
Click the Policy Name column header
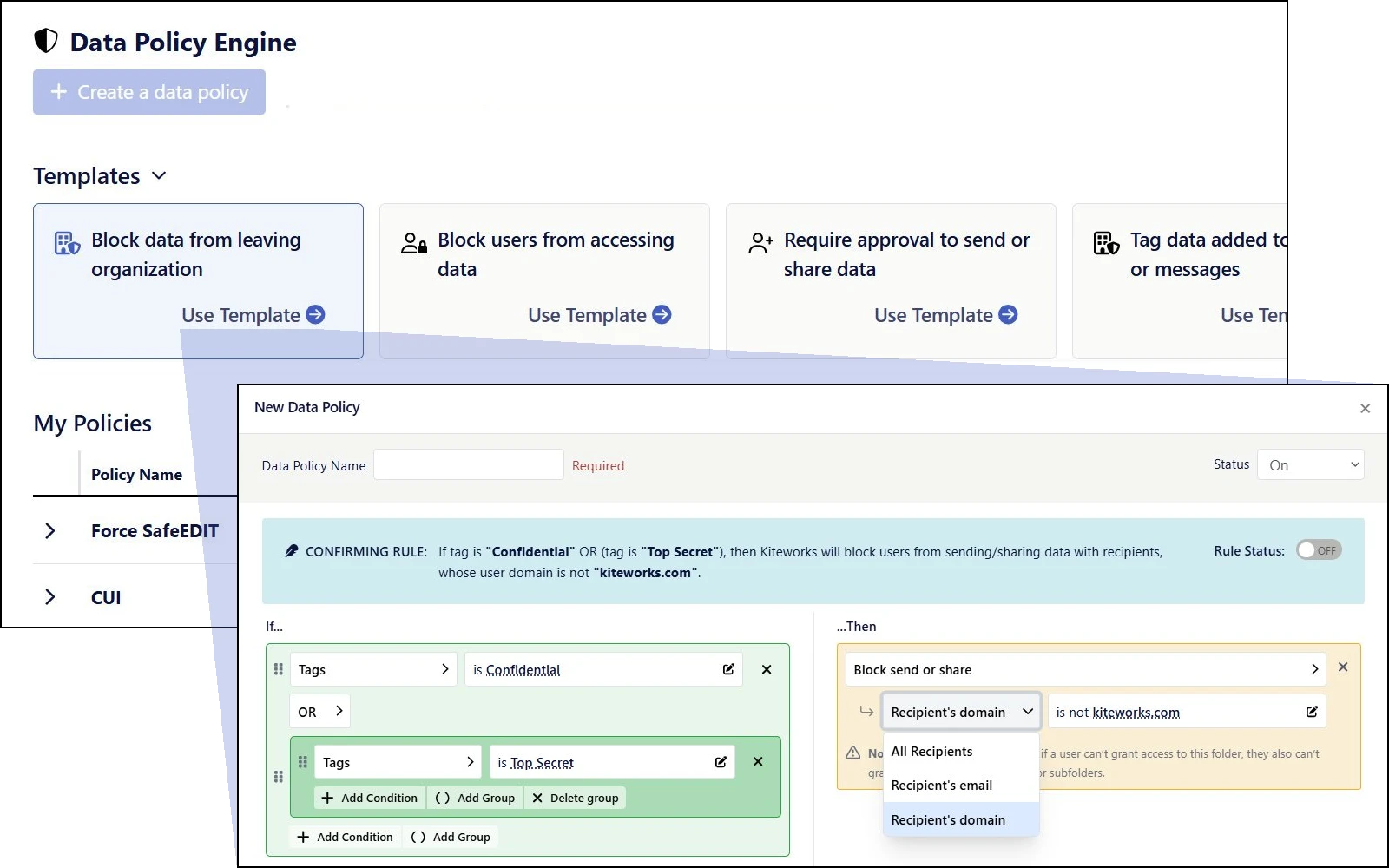(136, 474)
